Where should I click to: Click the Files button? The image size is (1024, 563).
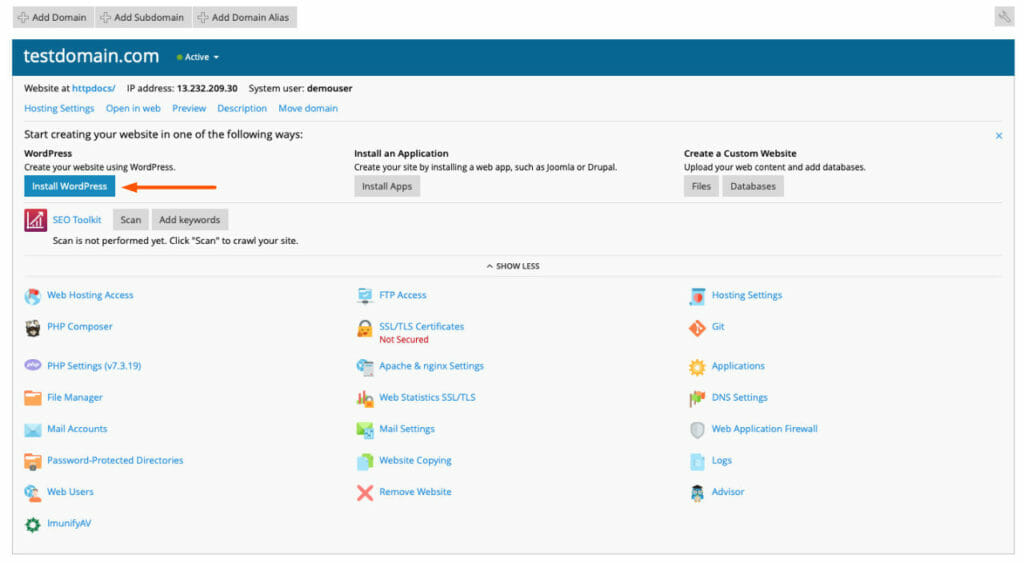(x=701, y=186)
